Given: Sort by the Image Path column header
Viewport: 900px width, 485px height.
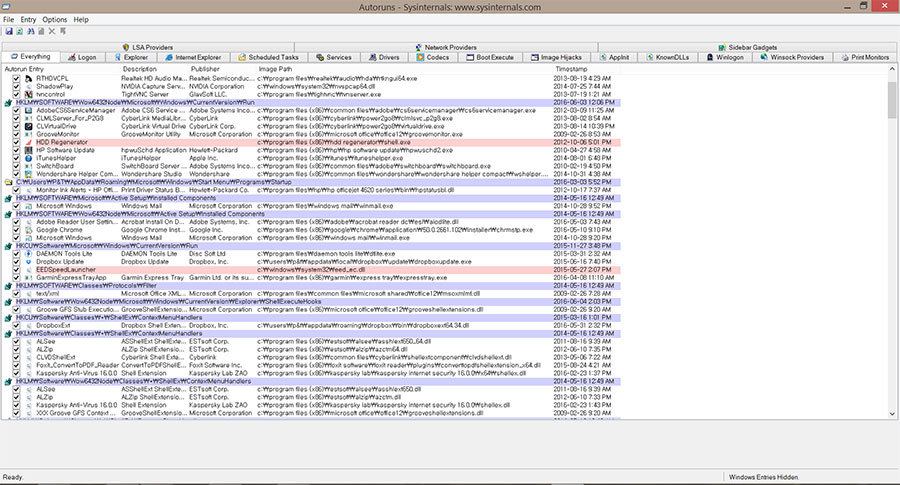Looking at the screenshot, I should click(x=404, y=69).
